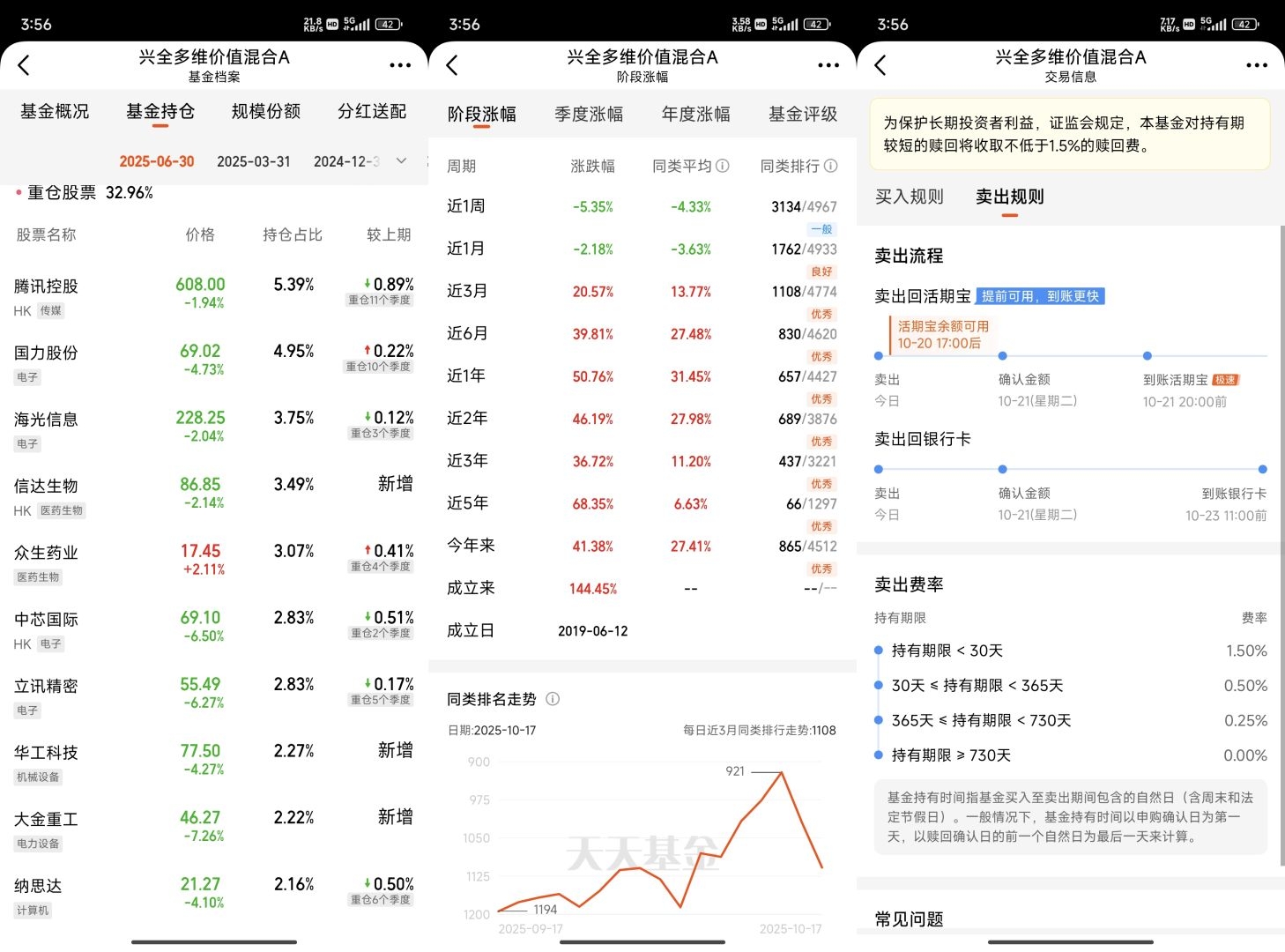Tap the 近5年 return value 68.35%
Viewport: 1285px width, 952px height.
593,504
